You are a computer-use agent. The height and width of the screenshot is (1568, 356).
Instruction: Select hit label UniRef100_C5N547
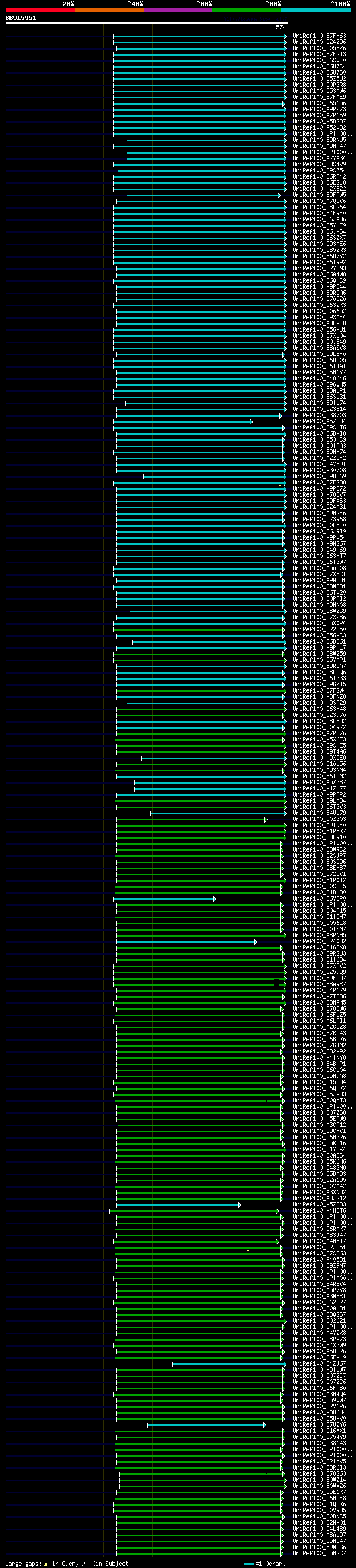click(319, 1541)
